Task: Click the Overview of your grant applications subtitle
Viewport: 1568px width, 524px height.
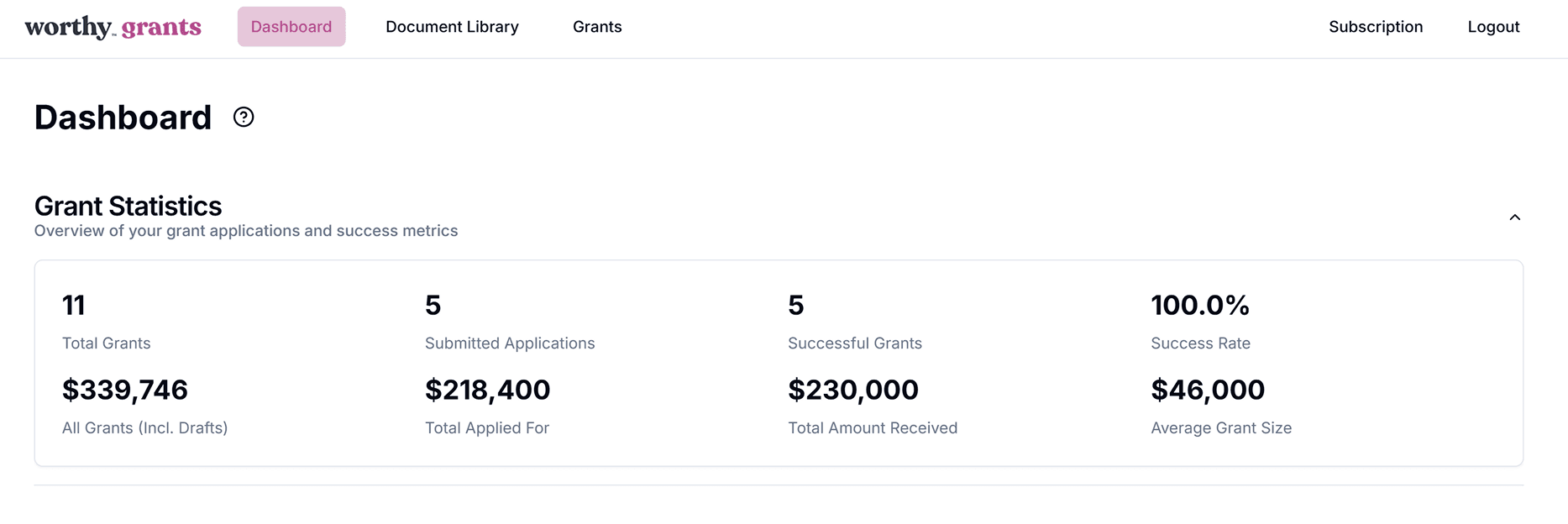Action: pos(246,231)
